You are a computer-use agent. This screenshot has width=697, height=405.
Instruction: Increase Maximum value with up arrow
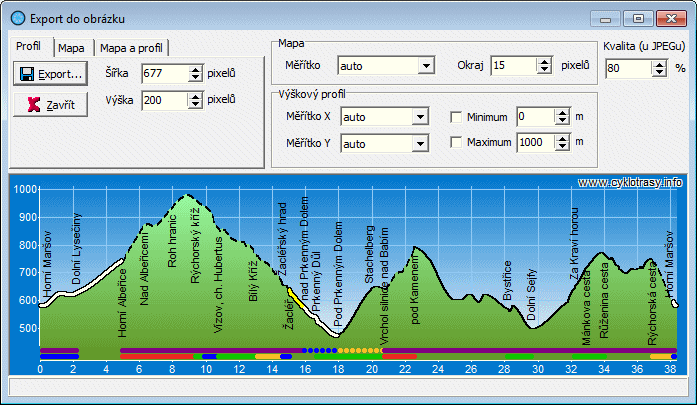562,139
